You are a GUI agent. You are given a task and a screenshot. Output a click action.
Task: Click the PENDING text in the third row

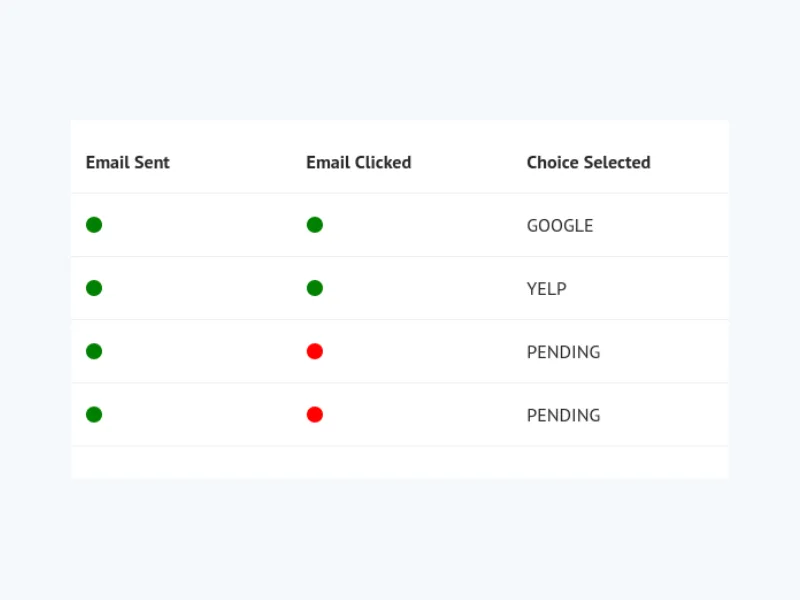(563, 352)
